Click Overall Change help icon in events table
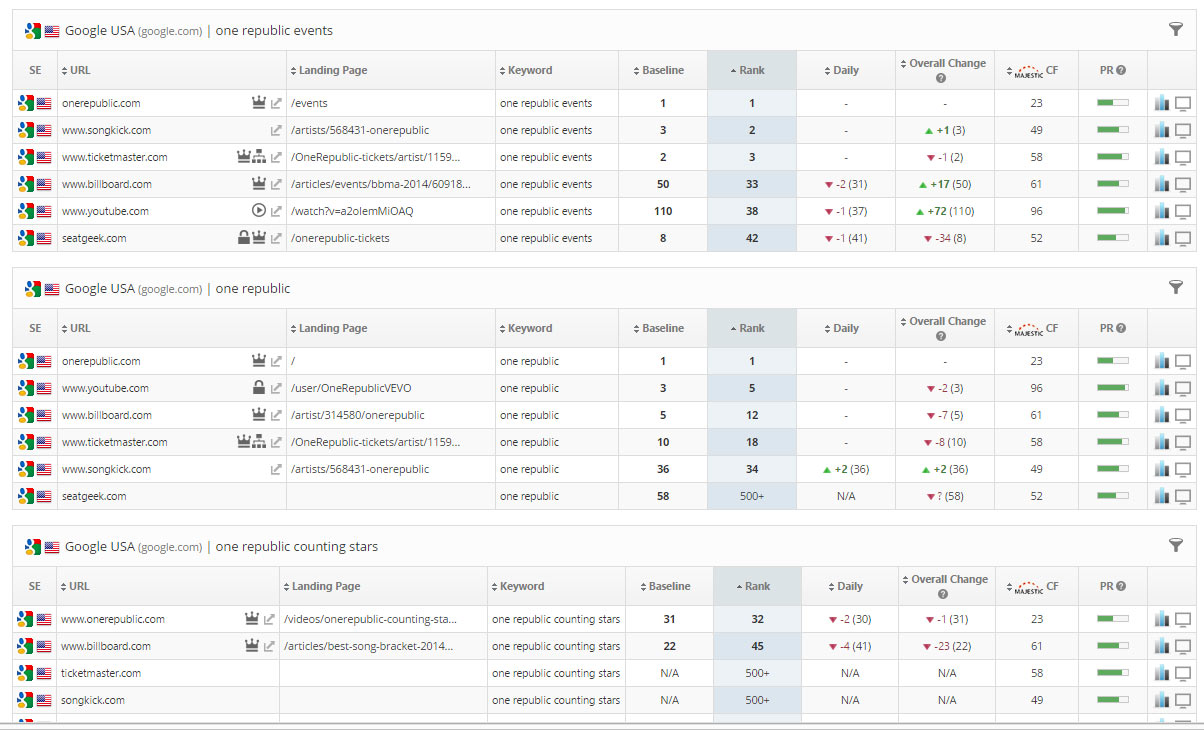The width and height of the screenshot is (1204, 730). (941, 78)
